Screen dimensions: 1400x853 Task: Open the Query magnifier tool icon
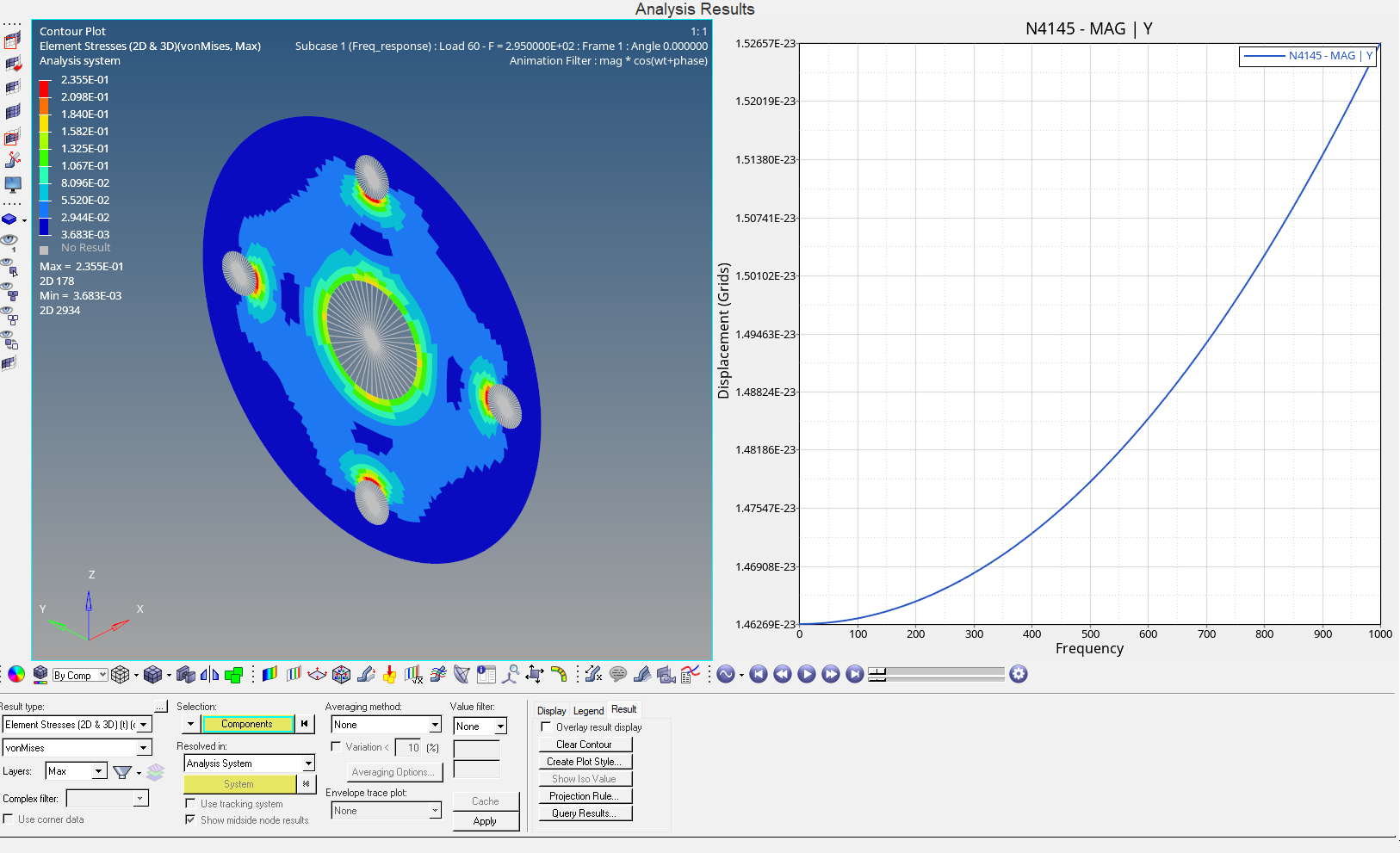511,674
